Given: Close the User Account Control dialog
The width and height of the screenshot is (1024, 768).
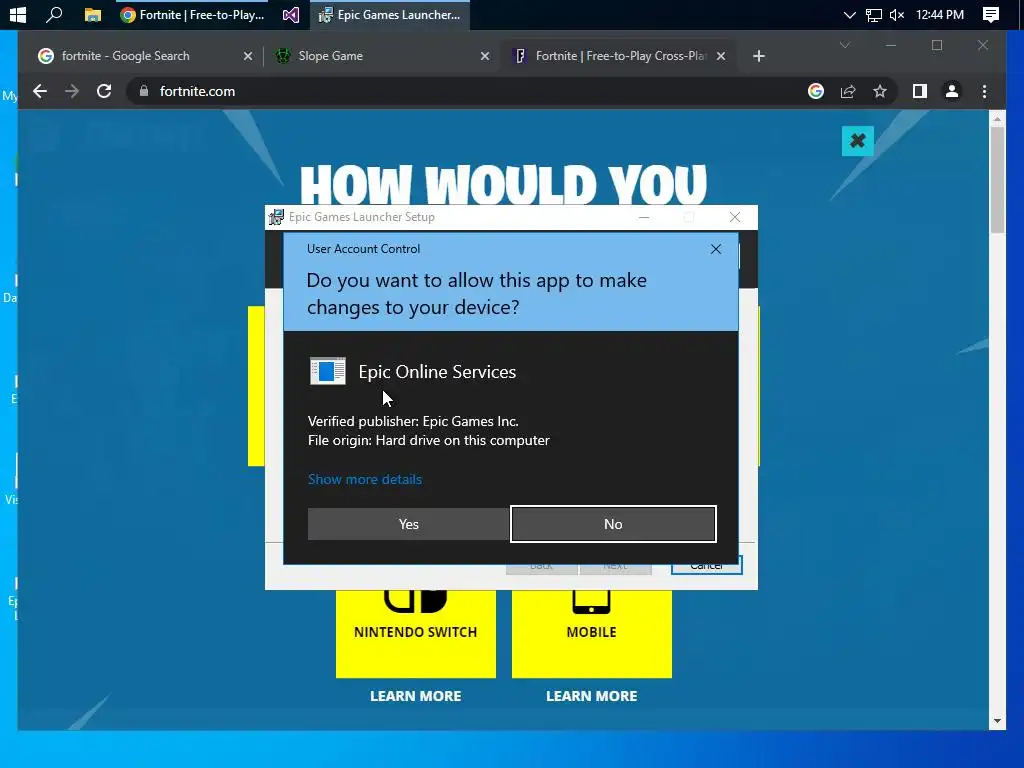Looking at the screenshot, I should click(x=716, y=249).
